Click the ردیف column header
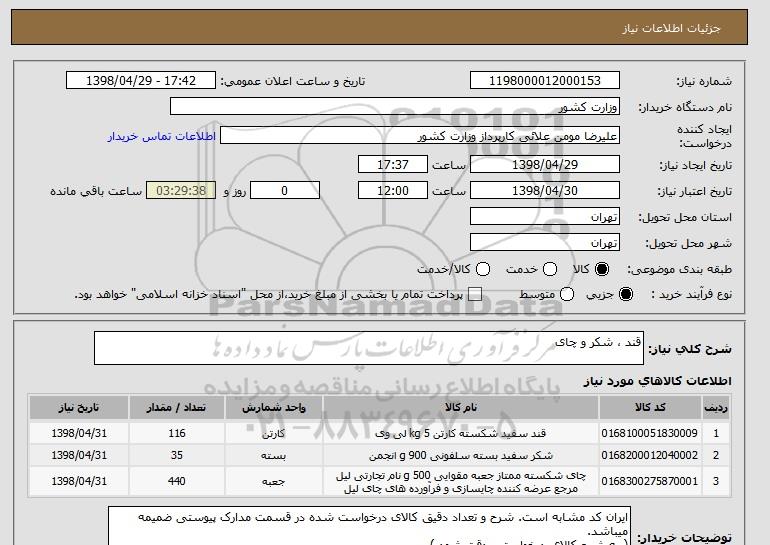 [x=716, y=408]
